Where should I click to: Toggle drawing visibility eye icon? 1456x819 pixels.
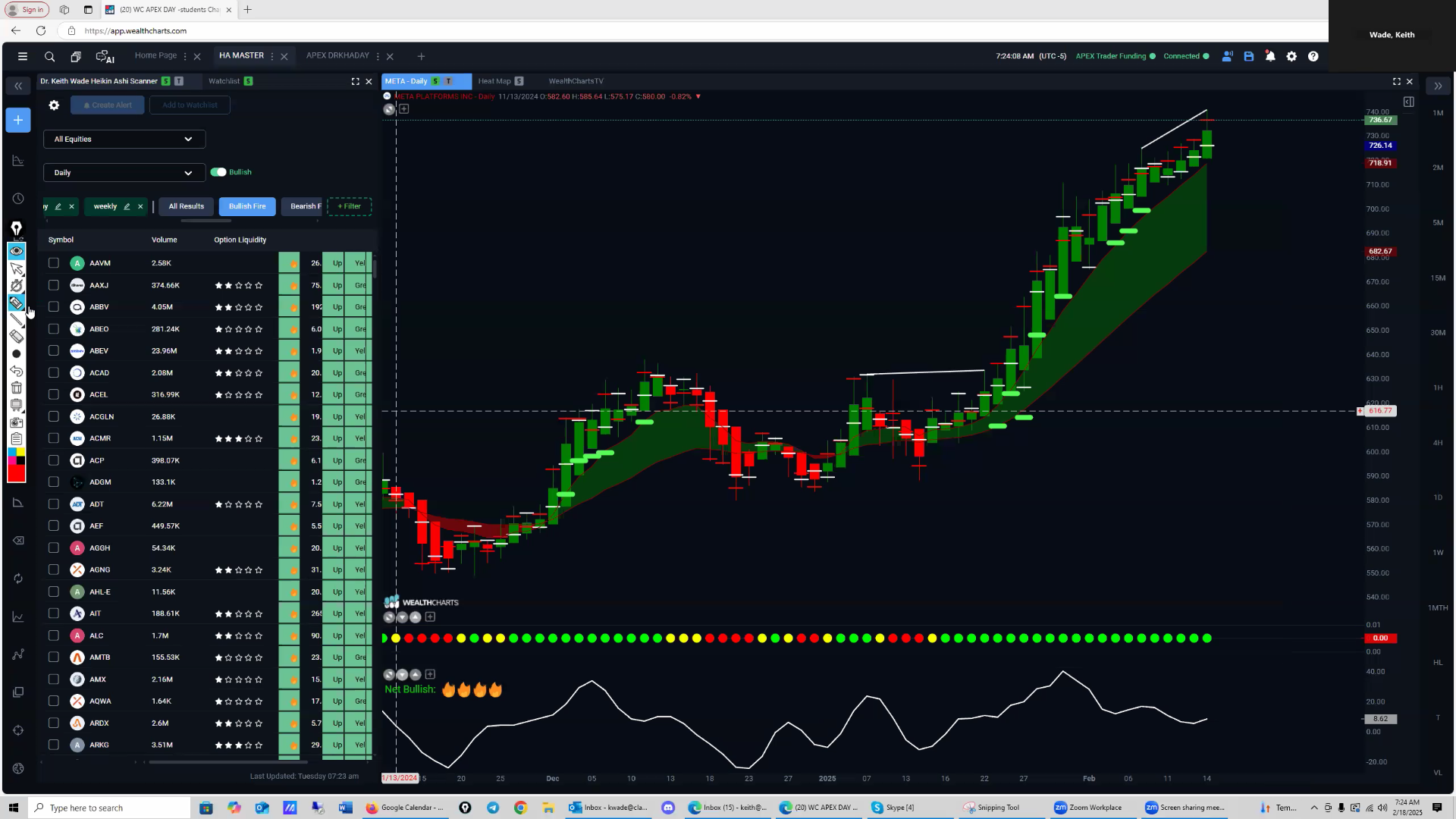pos(16,251)
